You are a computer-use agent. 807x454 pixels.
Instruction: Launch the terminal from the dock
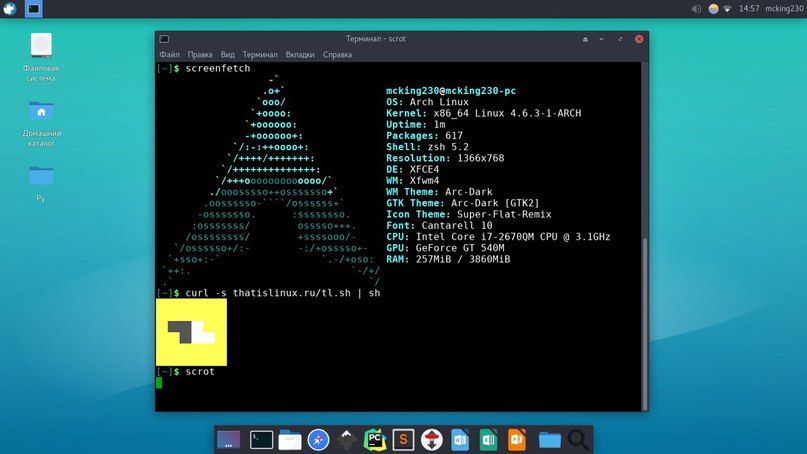click(261, 440)
